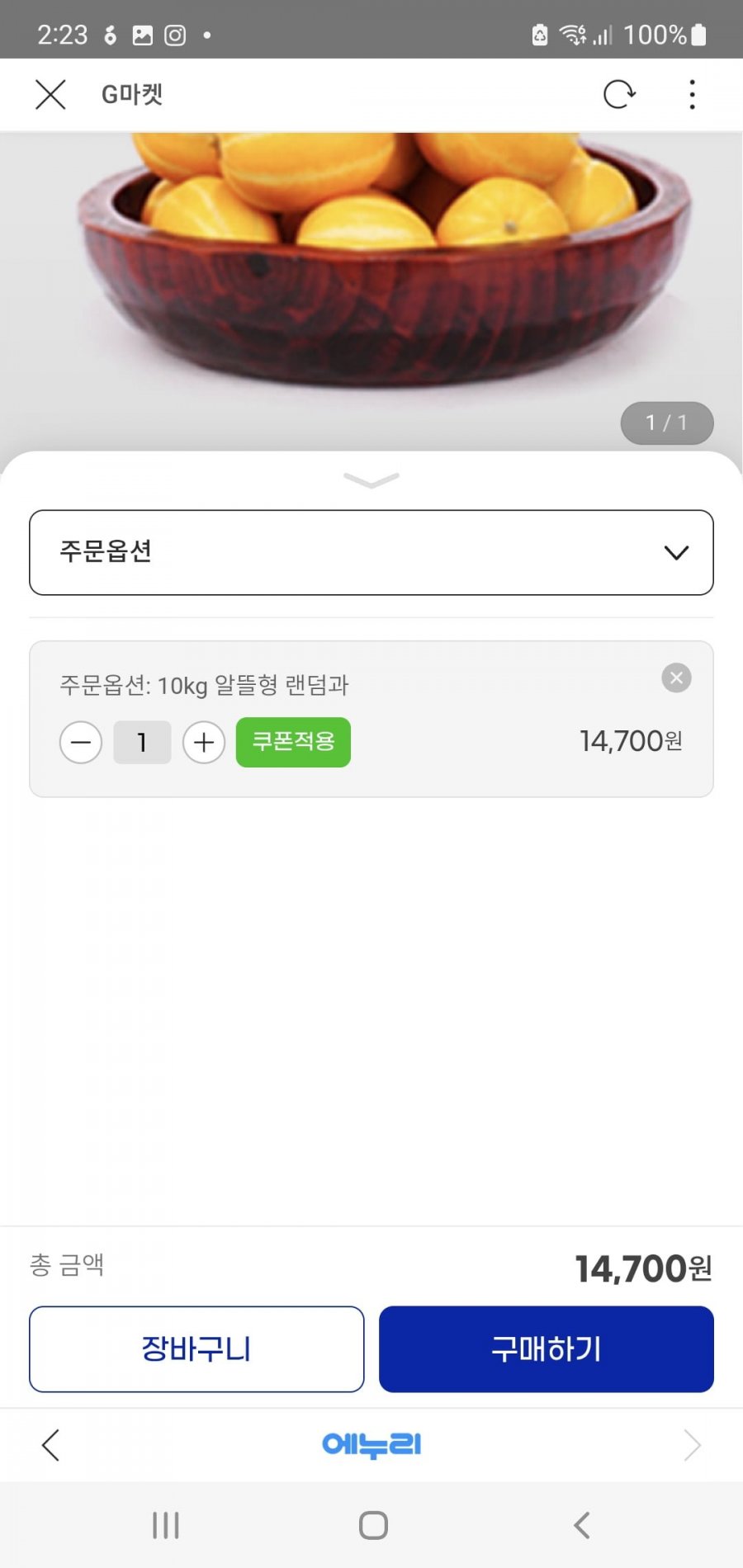The height and width of the screenshot is (1568, 743).
Task: Apply coupon with 쿠폰적용 button
Action: 293,742
